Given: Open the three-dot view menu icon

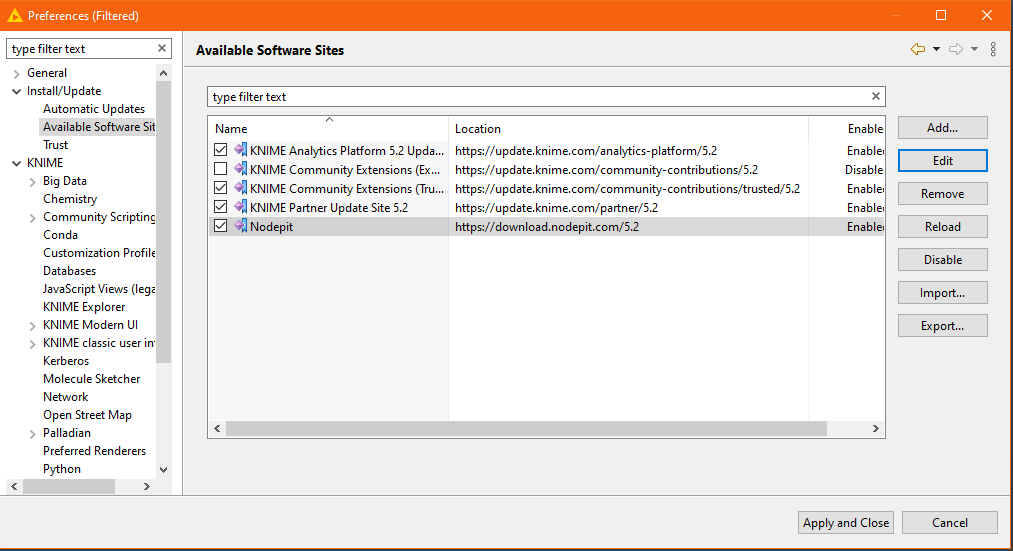Looking at the screenshot, I should 993,49.
